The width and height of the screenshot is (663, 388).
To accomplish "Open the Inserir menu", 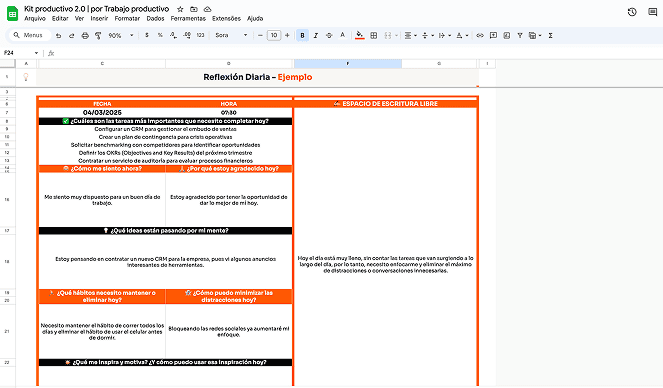I will 99,19.
